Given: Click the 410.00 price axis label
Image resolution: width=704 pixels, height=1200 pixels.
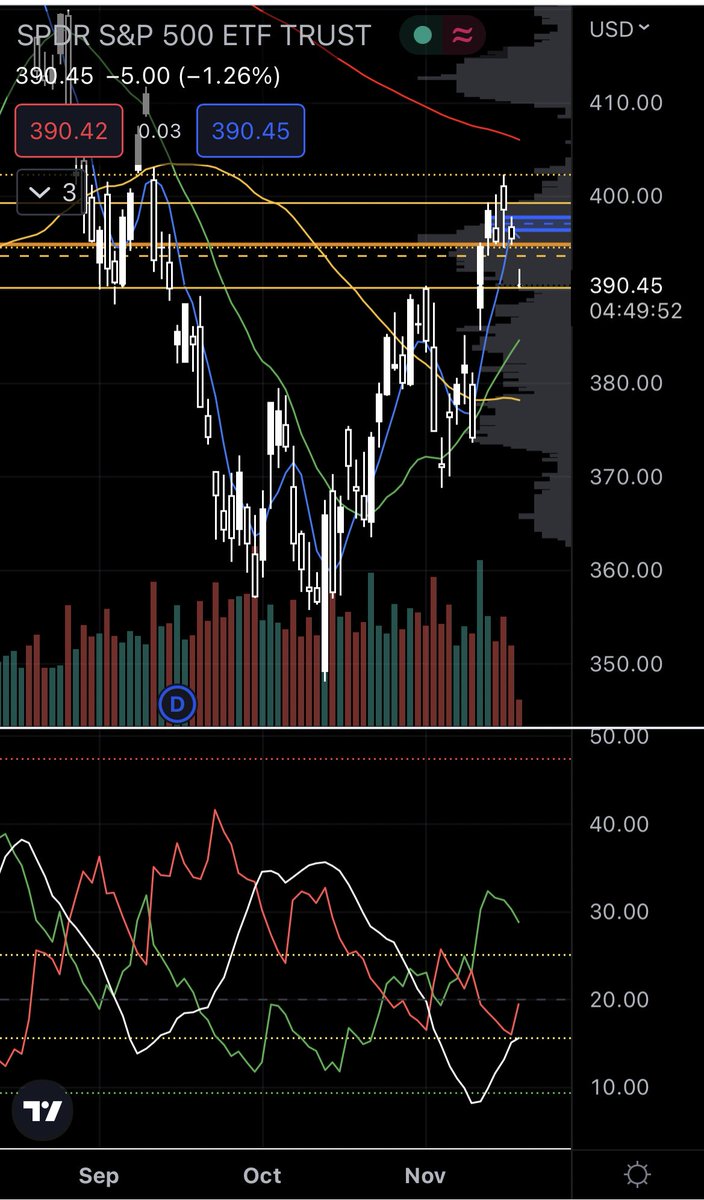Looking at the screenshot, I should click(626, 102).
